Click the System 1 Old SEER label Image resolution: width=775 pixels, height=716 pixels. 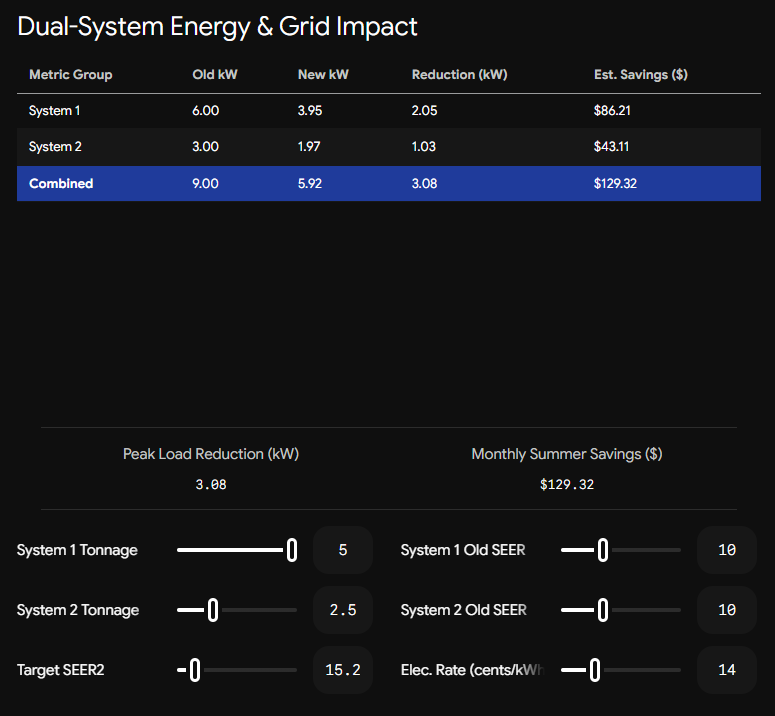click(x=463, y=550)
